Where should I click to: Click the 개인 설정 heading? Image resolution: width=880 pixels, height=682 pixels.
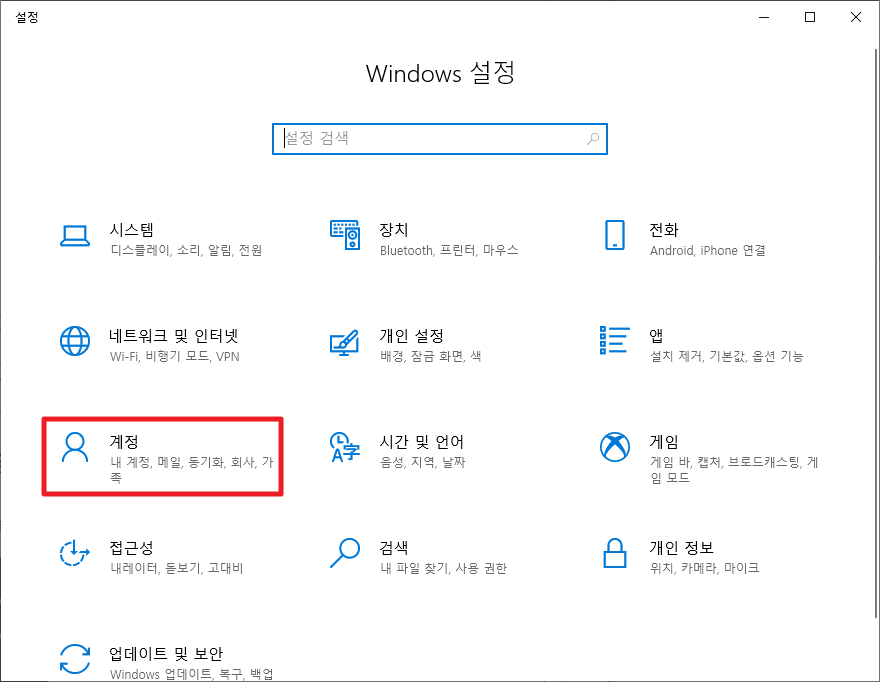pos(411,336)
